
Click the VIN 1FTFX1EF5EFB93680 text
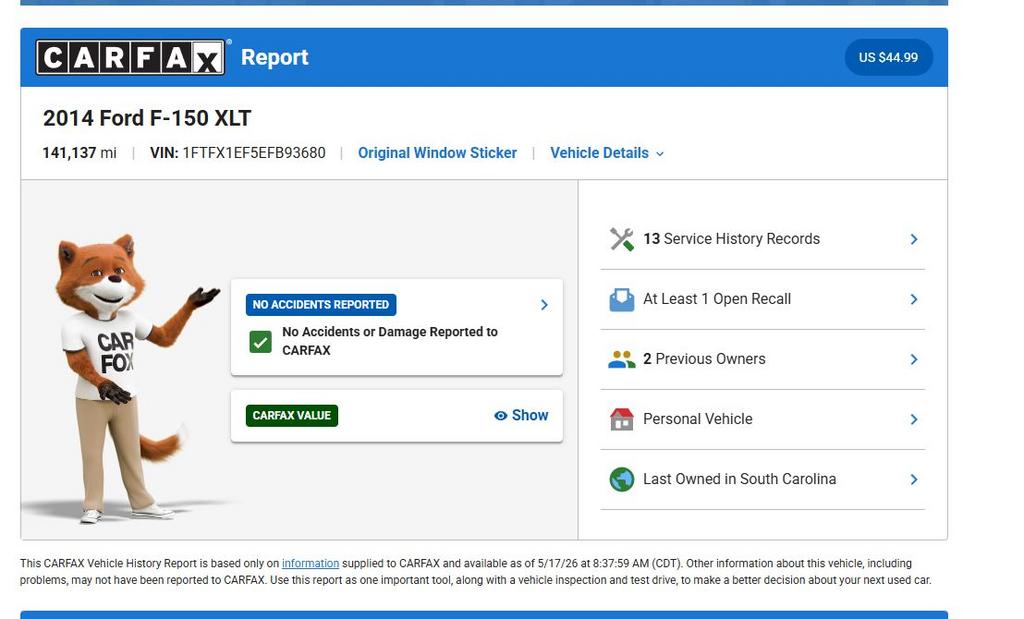pos(238,153)
